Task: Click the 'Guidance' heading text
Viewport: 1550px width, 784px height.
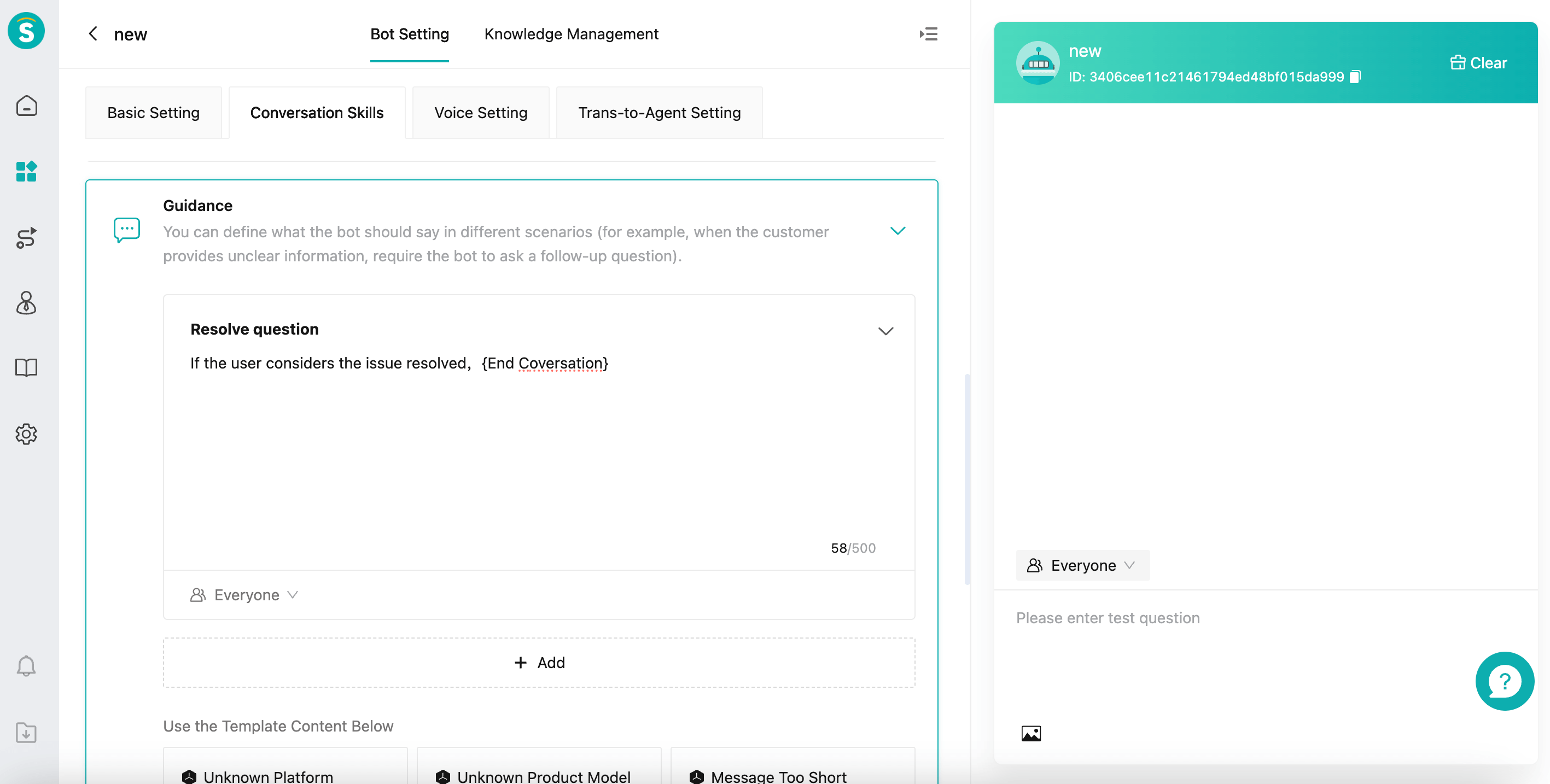Action: click(197, 206)
